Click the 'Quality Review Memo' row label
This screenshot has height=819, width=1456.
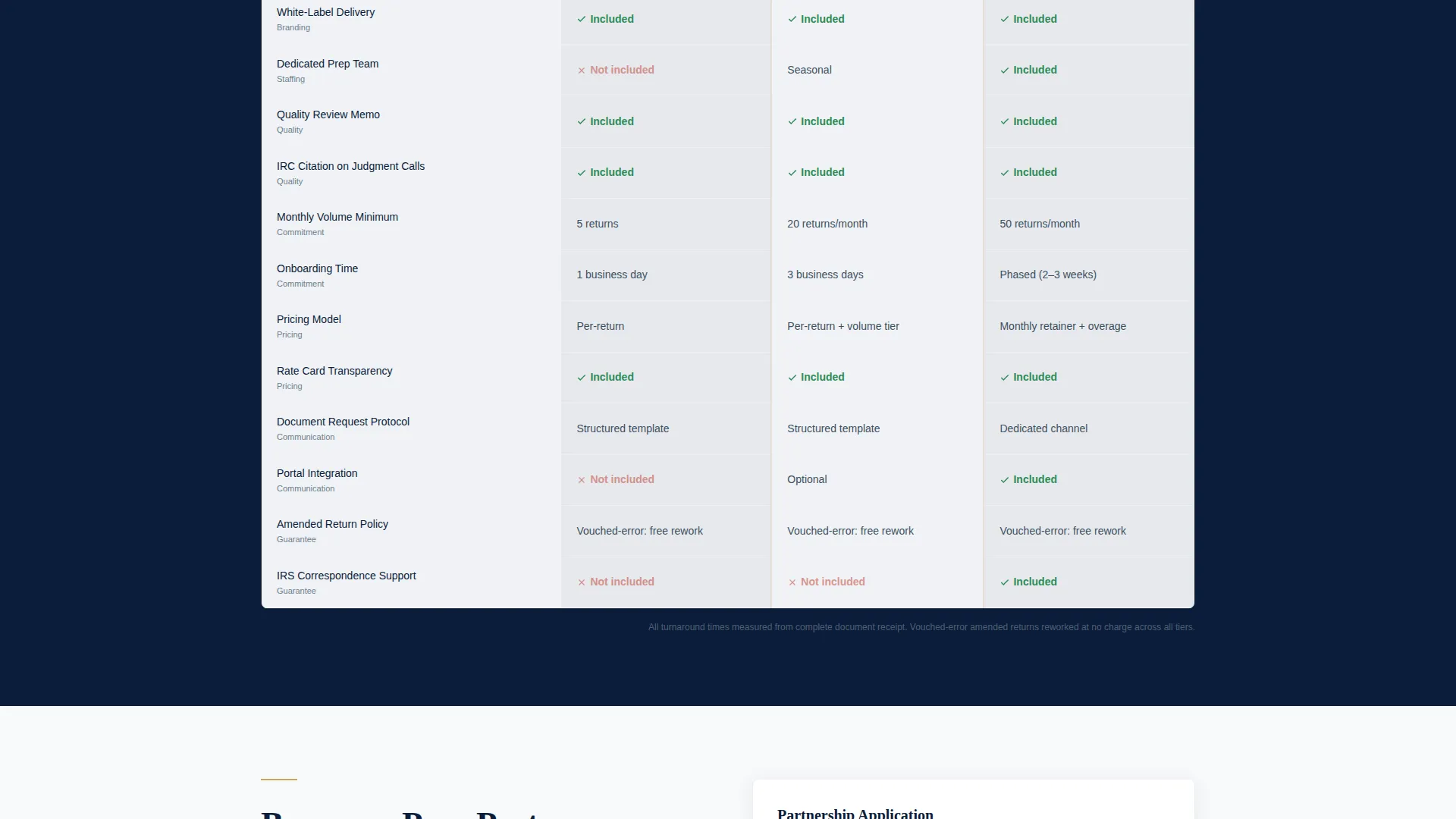[328, 115]
